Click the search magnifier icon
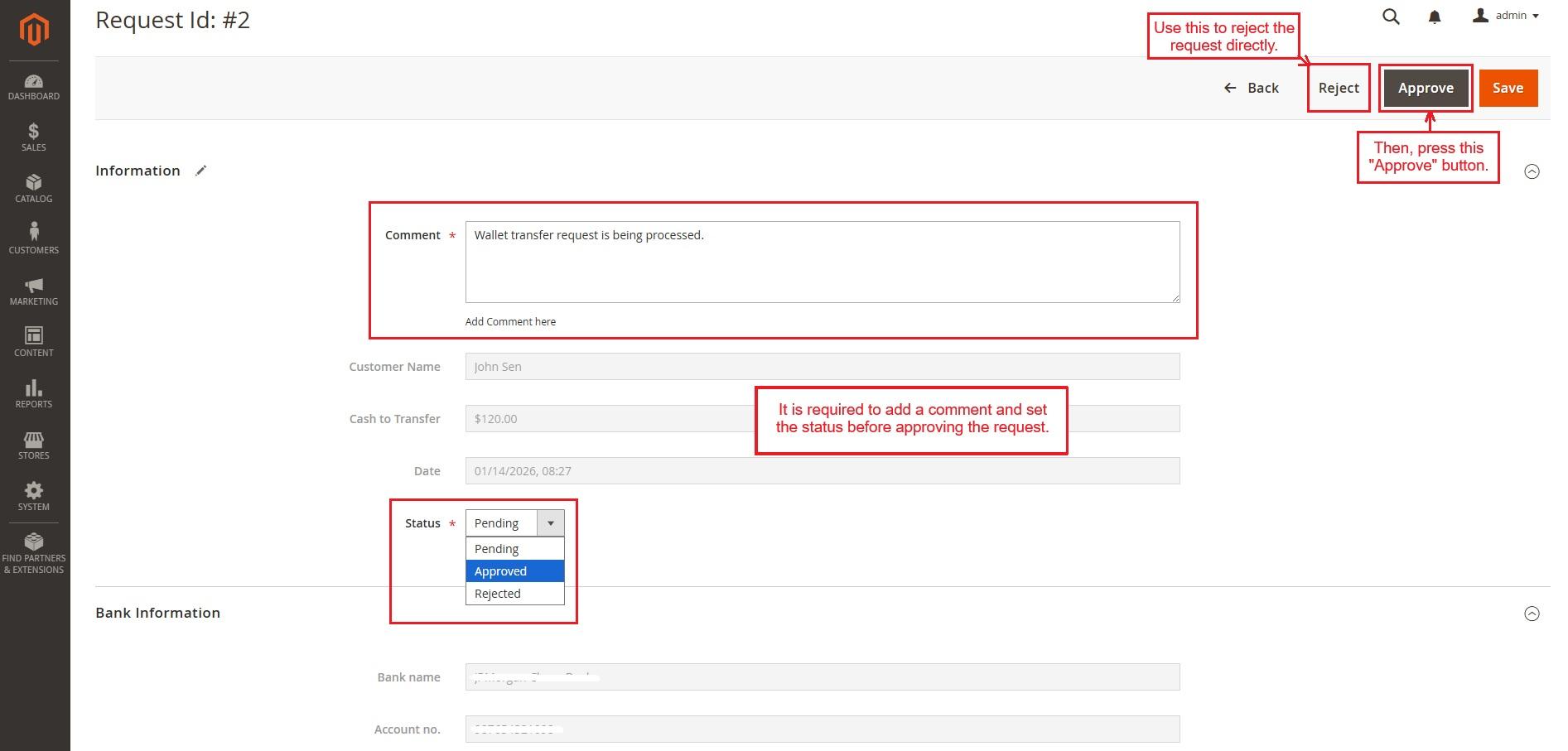Screen dimensions: 1568x751 click(x=1391, y=17)
